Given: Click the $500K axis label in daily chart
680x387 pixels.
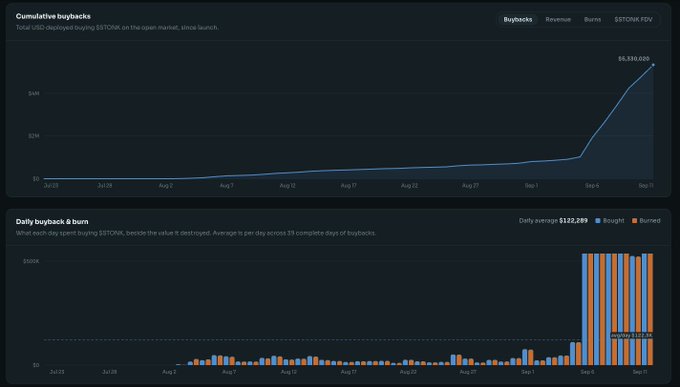Looking at the screenshot, I should (x=31, y=261).
